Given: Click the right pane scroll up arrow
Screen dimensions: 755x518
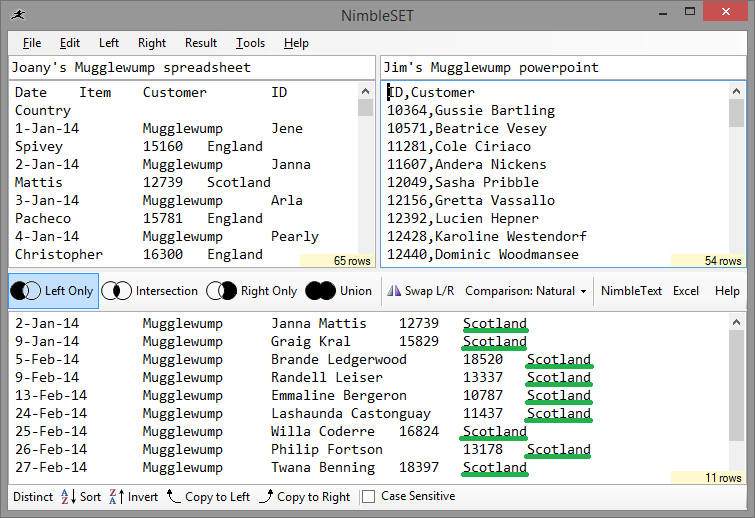Looking at the screenshot, I should (736, 91).
